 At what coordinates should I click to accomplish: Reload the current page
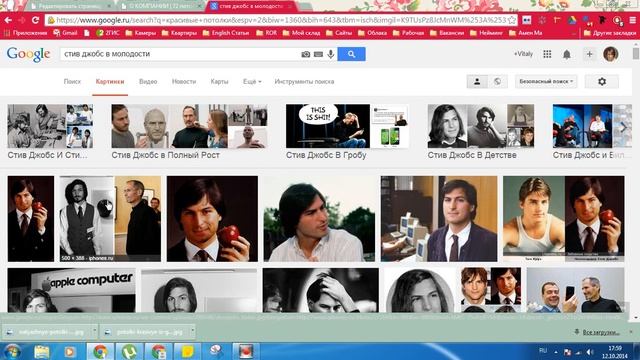(36, 20)
